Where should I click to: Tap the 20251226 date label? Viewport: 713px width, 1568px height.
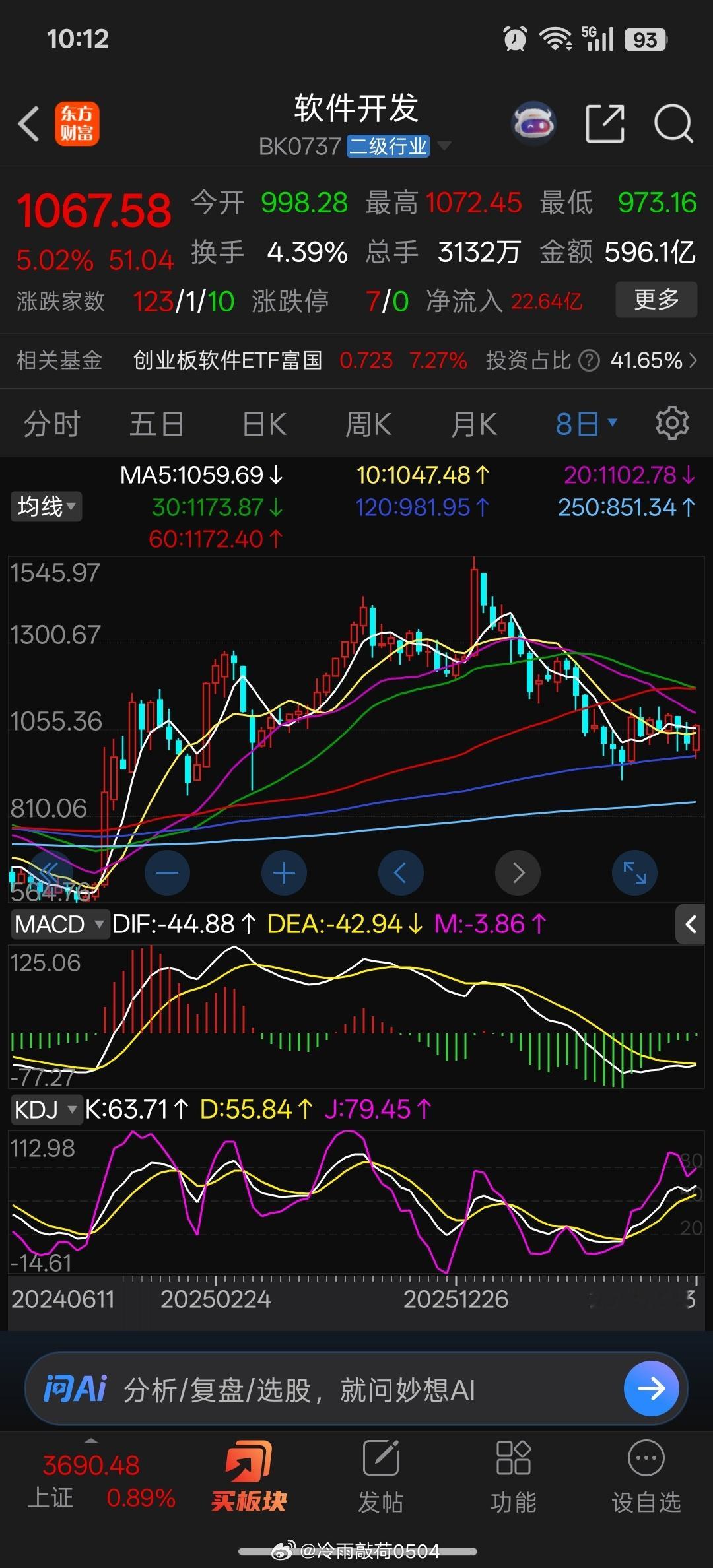point(456,1299)
